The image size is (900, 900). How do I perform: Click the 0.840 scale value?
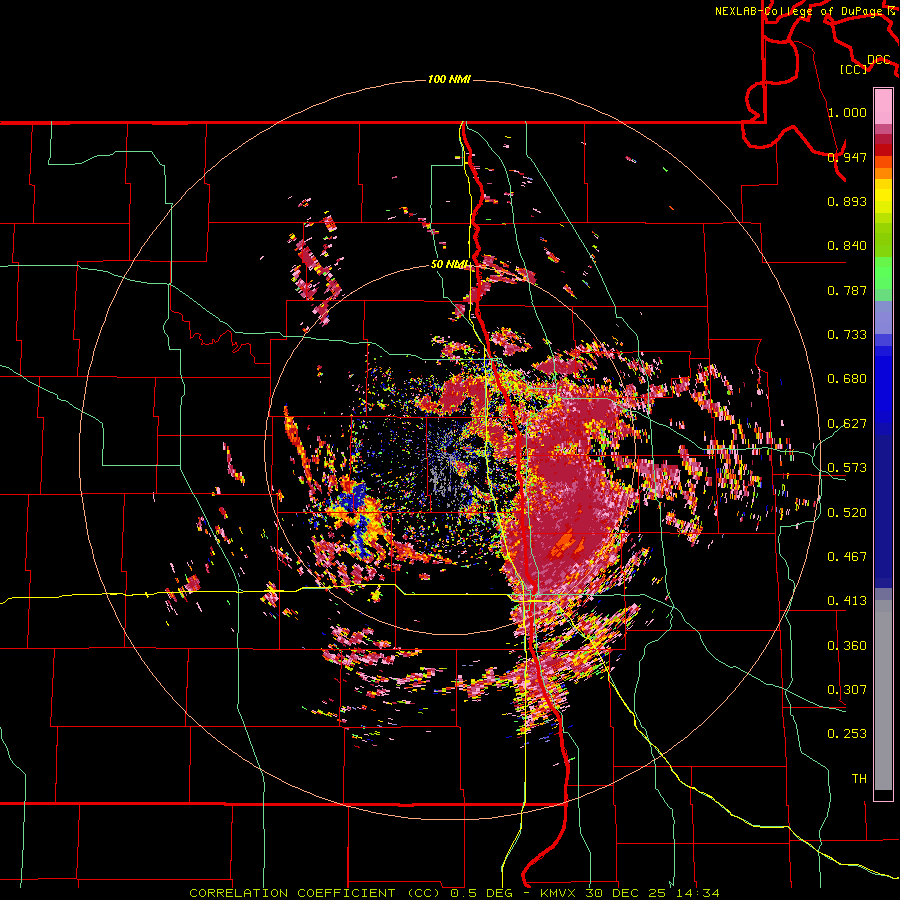(x=847, y=246)
